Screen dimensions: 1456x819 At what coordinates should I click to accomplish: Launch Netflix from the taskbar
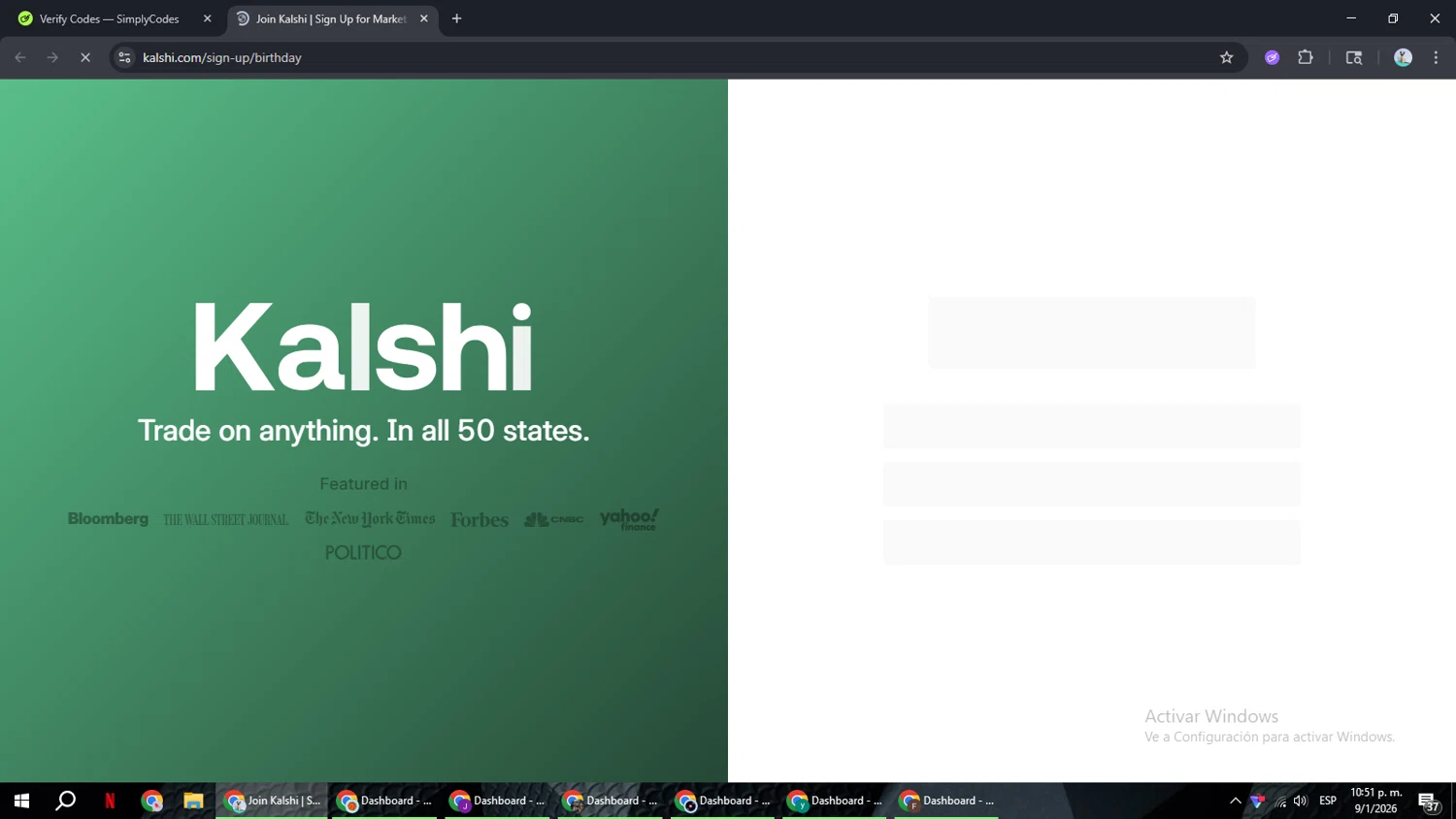[110, 801]
